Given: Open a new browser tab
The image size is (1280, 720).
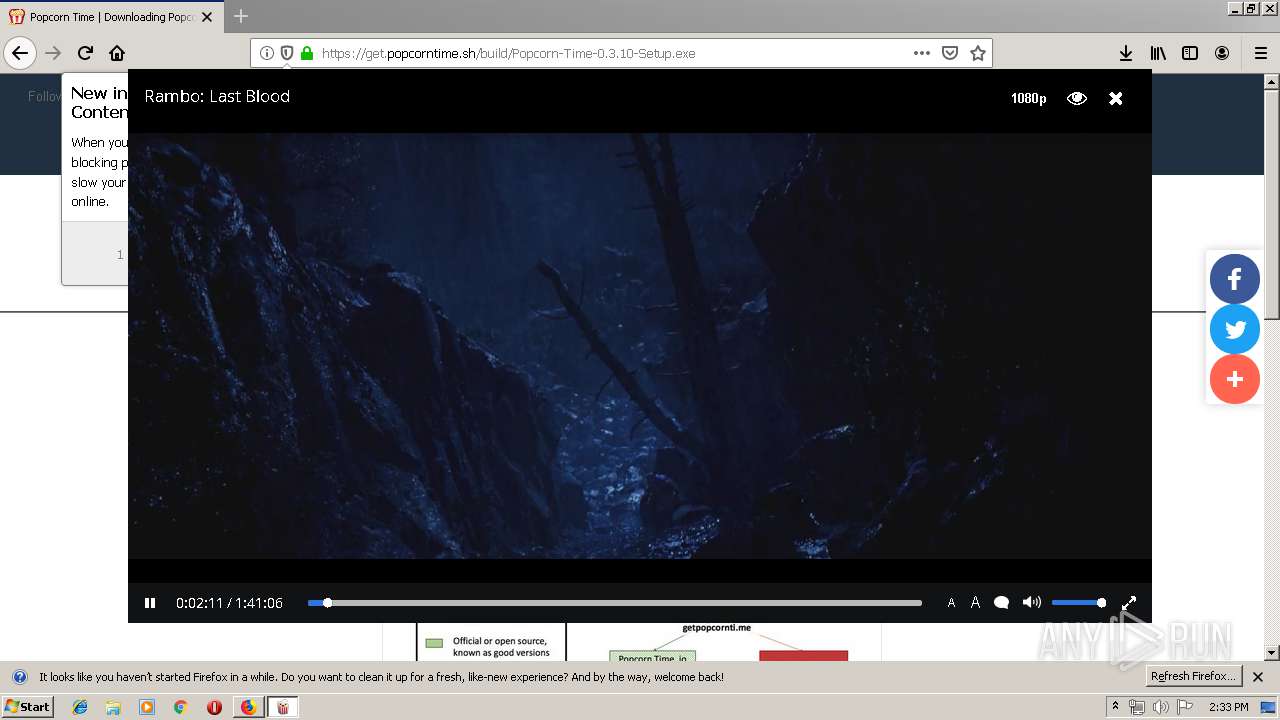Looking at the screenshot, I should click(x=241, y=16).
